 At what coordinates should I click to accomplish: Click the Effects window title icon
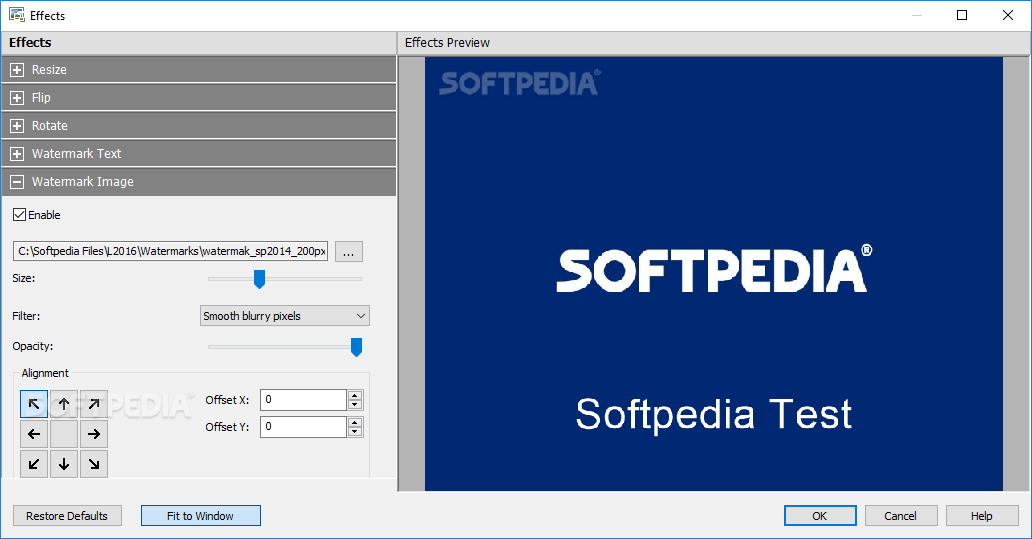click(16, 14)
